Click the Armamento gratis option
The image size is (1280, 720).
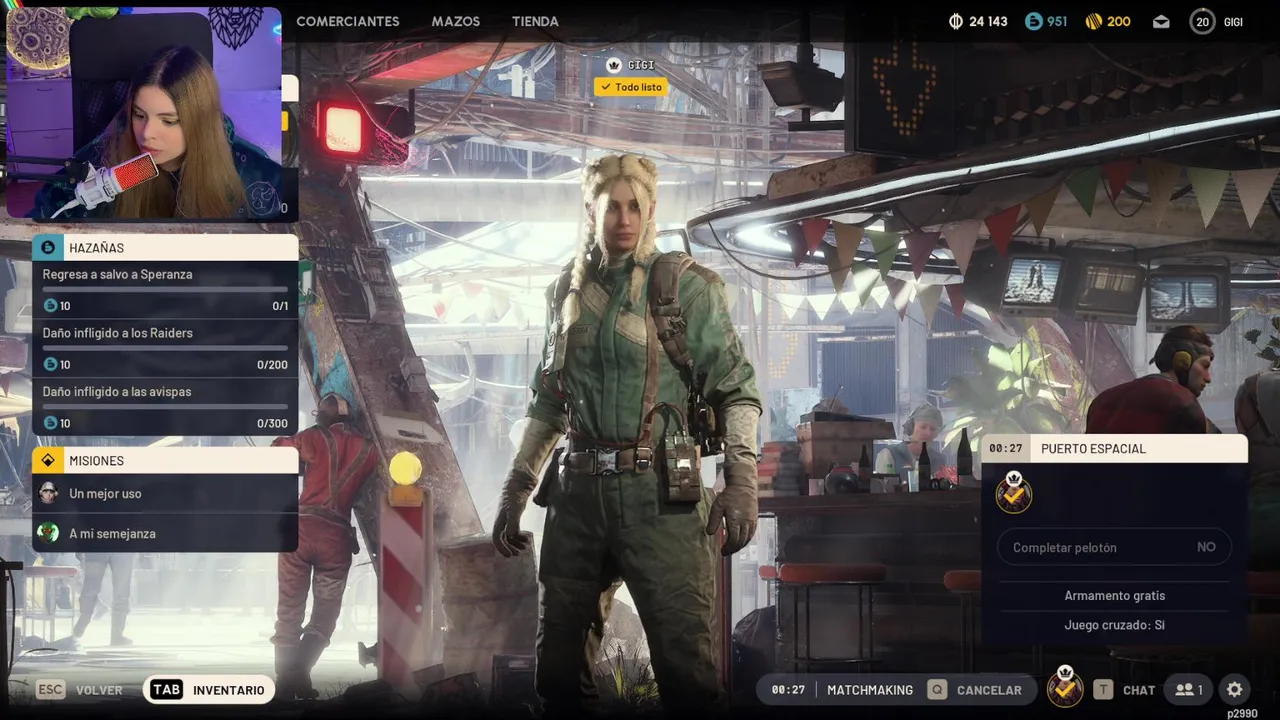(1114, 595)
